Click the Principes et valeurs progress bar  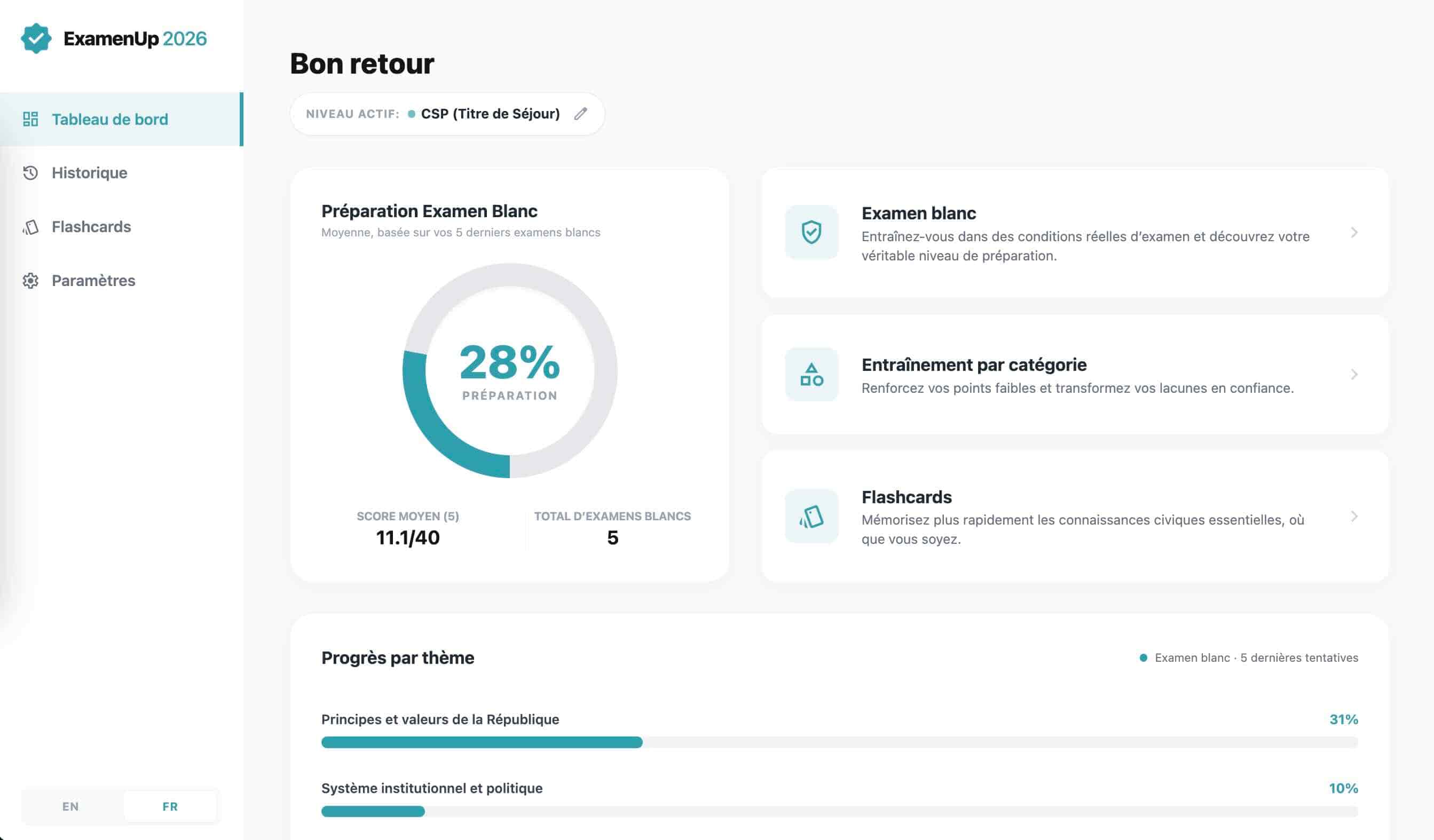839,742
